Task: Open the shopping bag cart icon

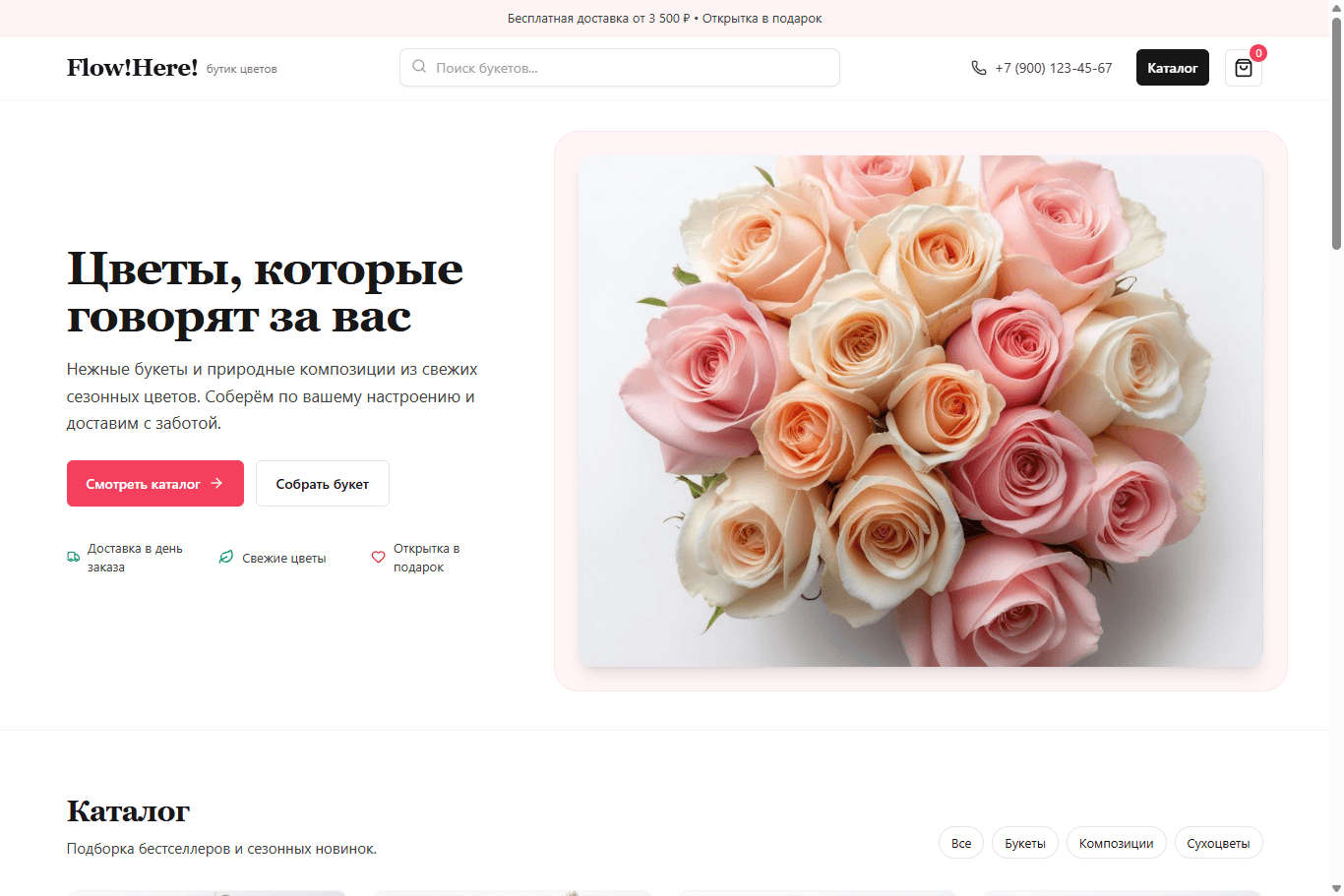Action: (x=1243, y=68)
